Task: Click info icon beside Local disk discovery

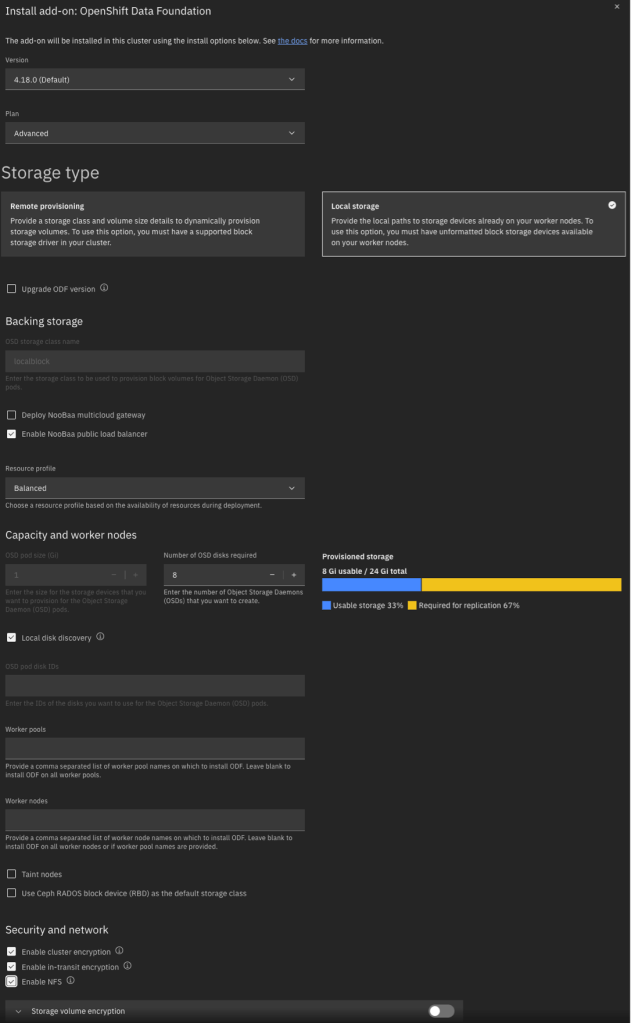Action: (x=101, y=636)
